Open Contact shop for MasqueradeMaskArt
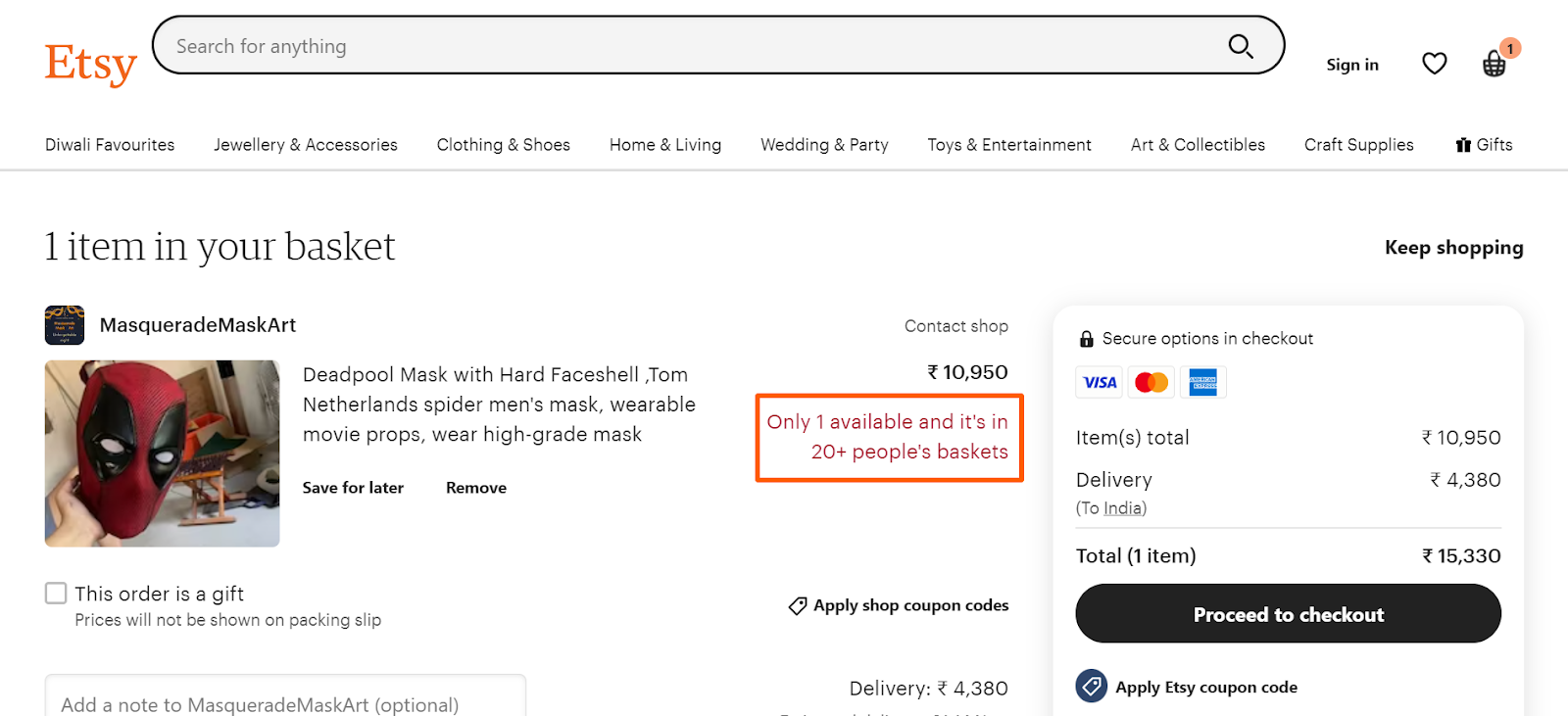The width and height of the screenshot is (1568, 716). 955,325
